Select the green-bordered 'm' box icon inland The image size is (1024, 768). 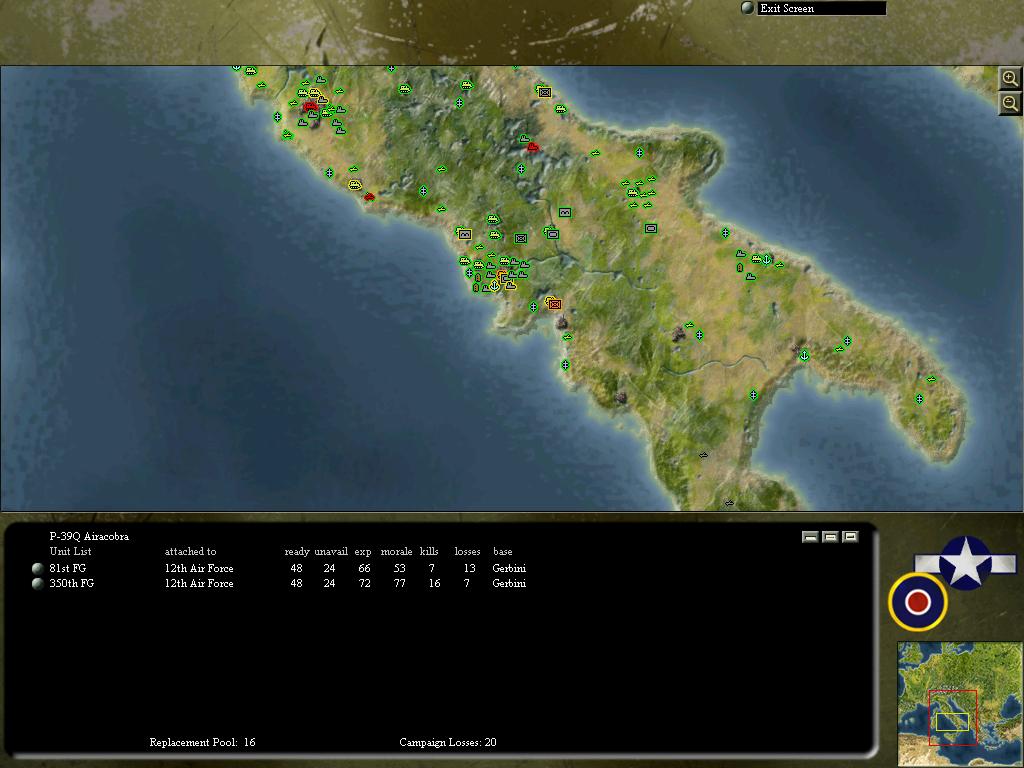tap(565, 212)
